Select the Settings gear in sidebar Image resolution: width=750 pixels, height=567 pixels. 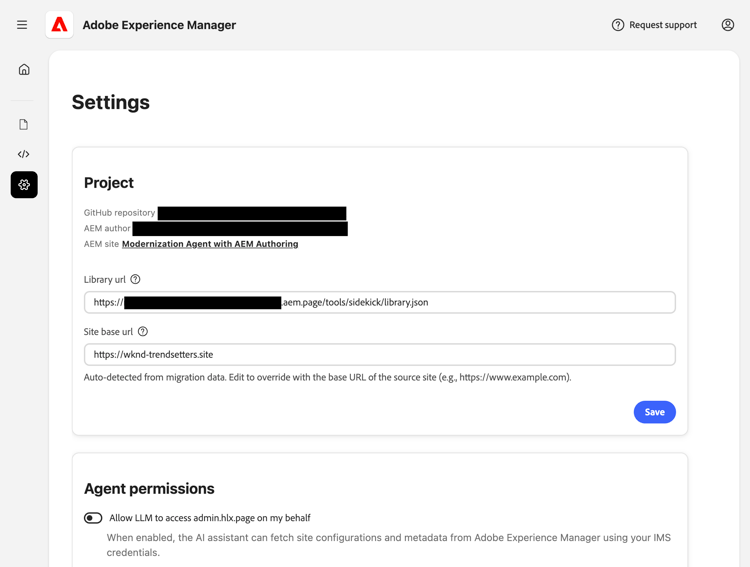click(x=24, y=185)
